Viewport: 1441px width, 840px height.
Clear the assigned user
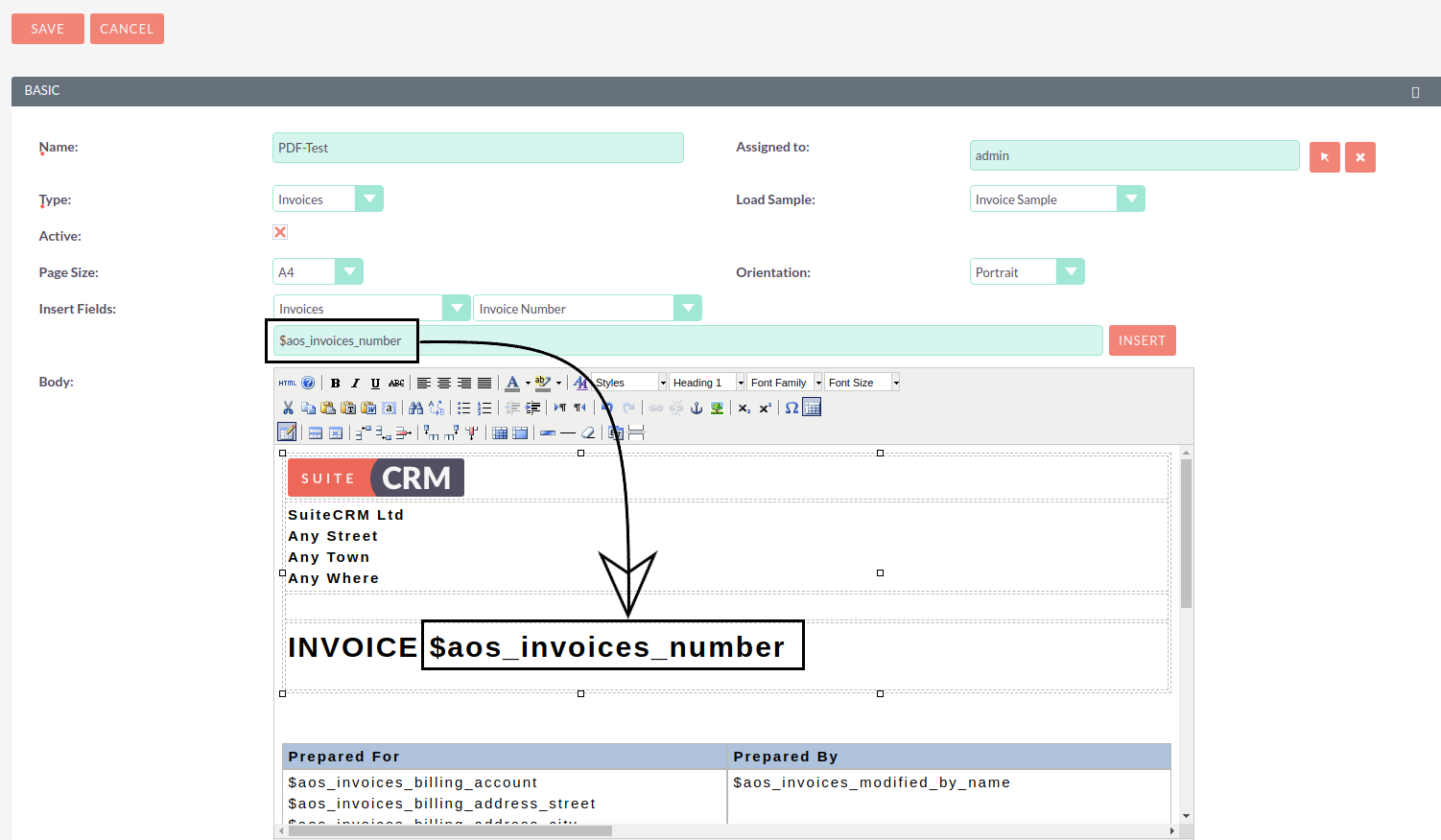1360,157
